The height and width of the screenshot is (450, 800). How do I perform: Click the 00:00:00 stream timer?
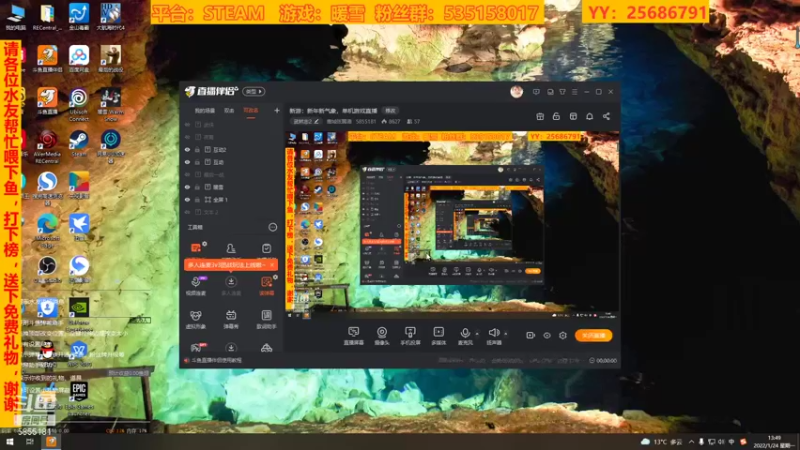[603, 360]
